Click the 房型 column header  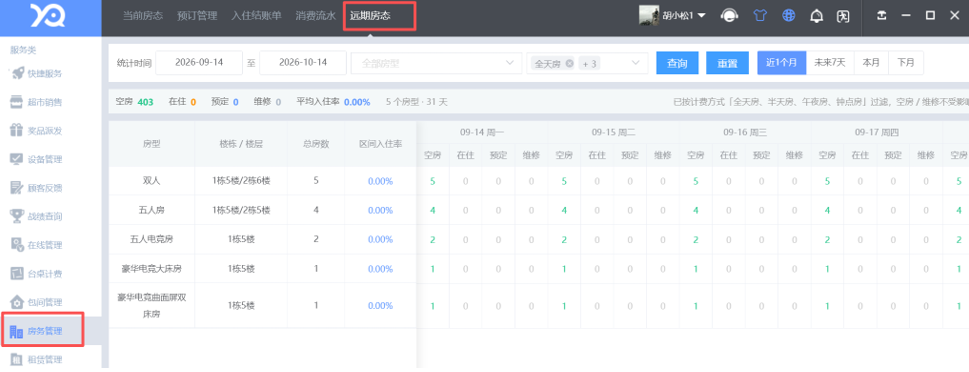[x=151, y=143]
